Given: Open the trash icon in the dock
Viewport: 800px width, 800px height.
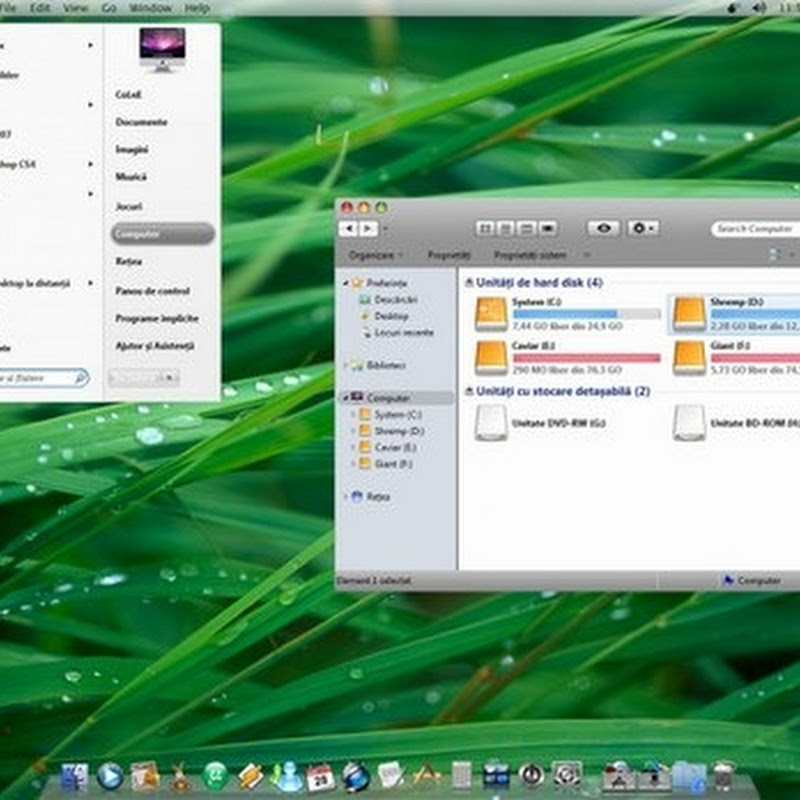Looking at the screenshot, I should (x=723, y=776).
